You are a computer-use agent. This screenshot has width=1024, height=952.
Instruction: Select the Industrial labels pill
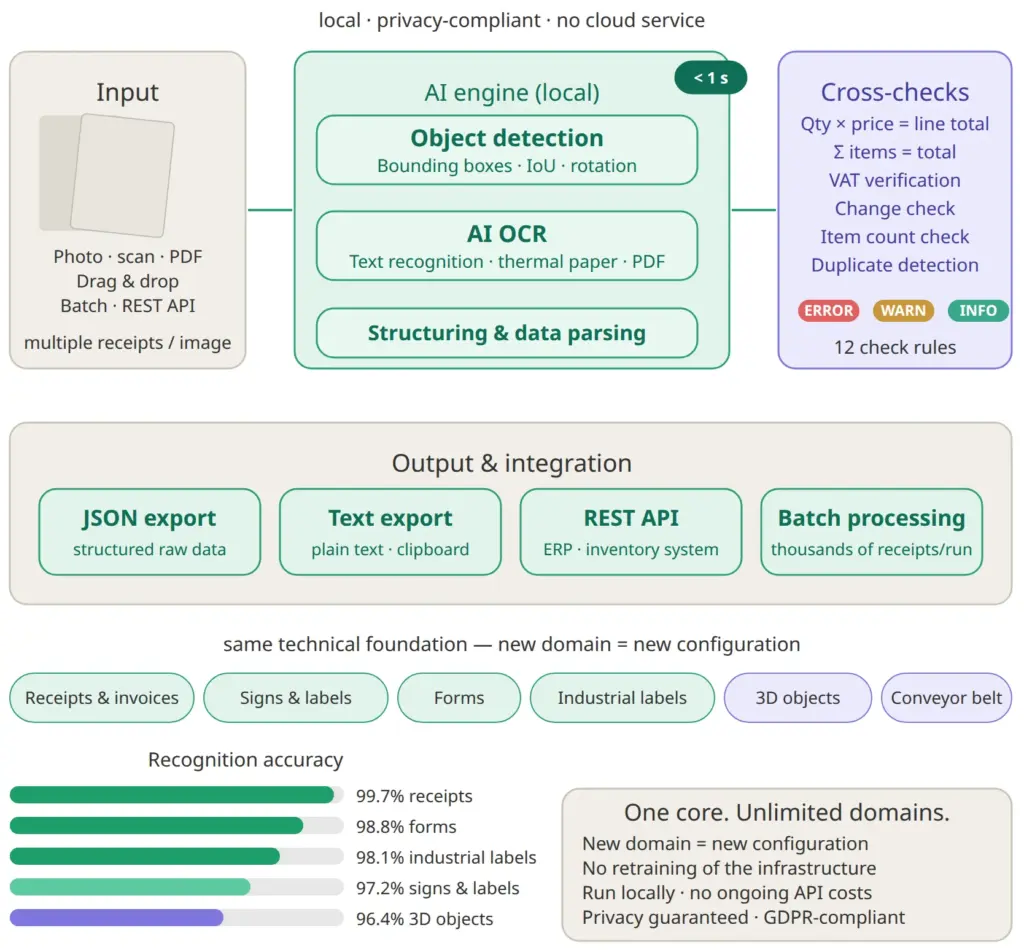tap(622, 698)
